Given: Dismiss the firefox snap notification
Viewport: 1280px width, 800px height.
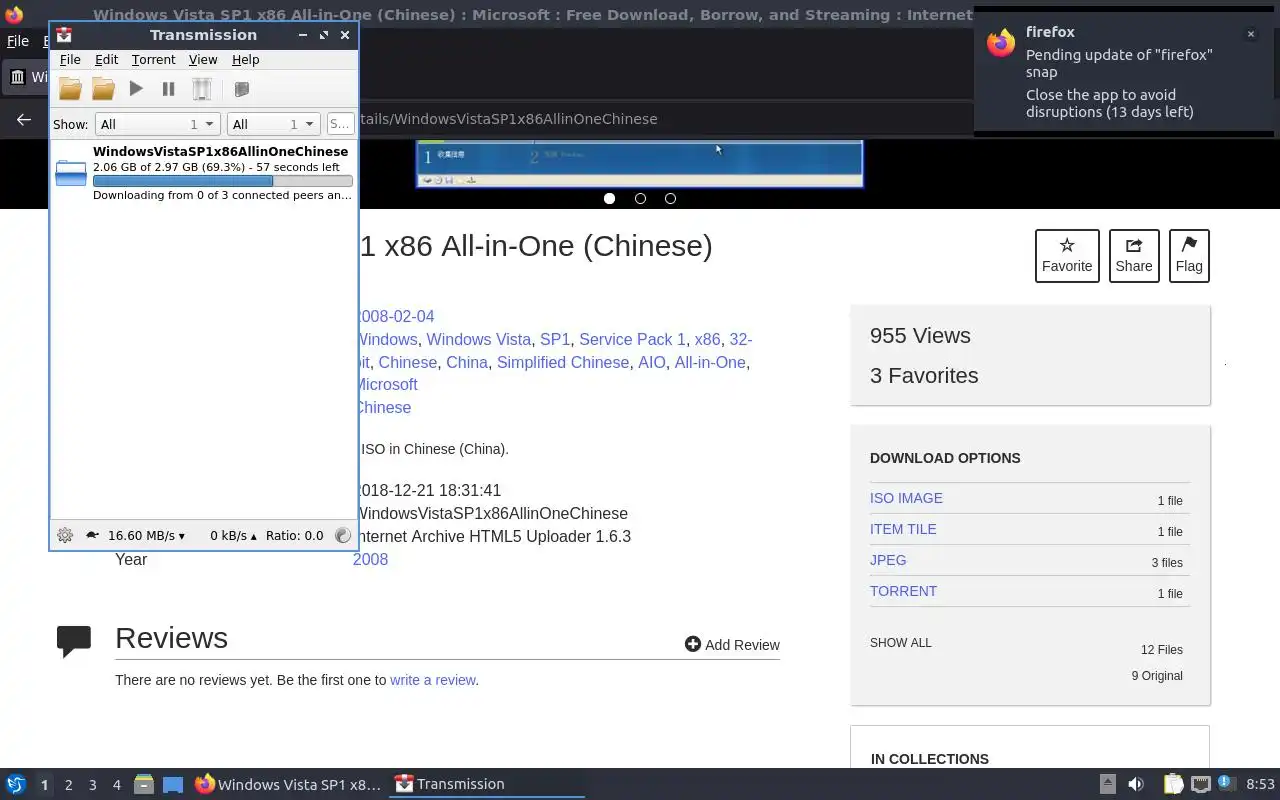Looking at the screenshot, I should pos(1250,34).
